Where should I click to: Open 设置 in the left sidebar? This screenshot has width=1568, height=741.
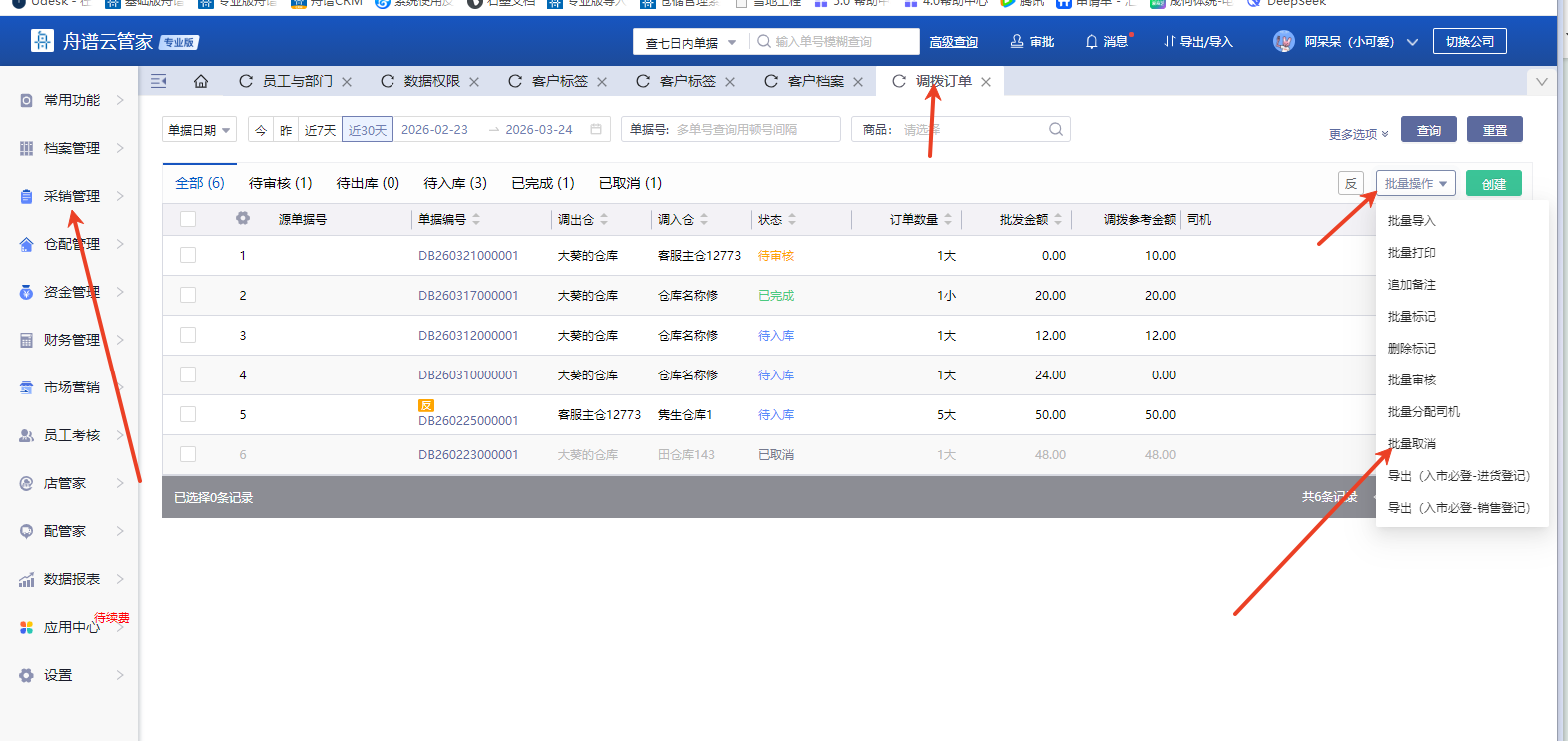(x=58, y=675)
